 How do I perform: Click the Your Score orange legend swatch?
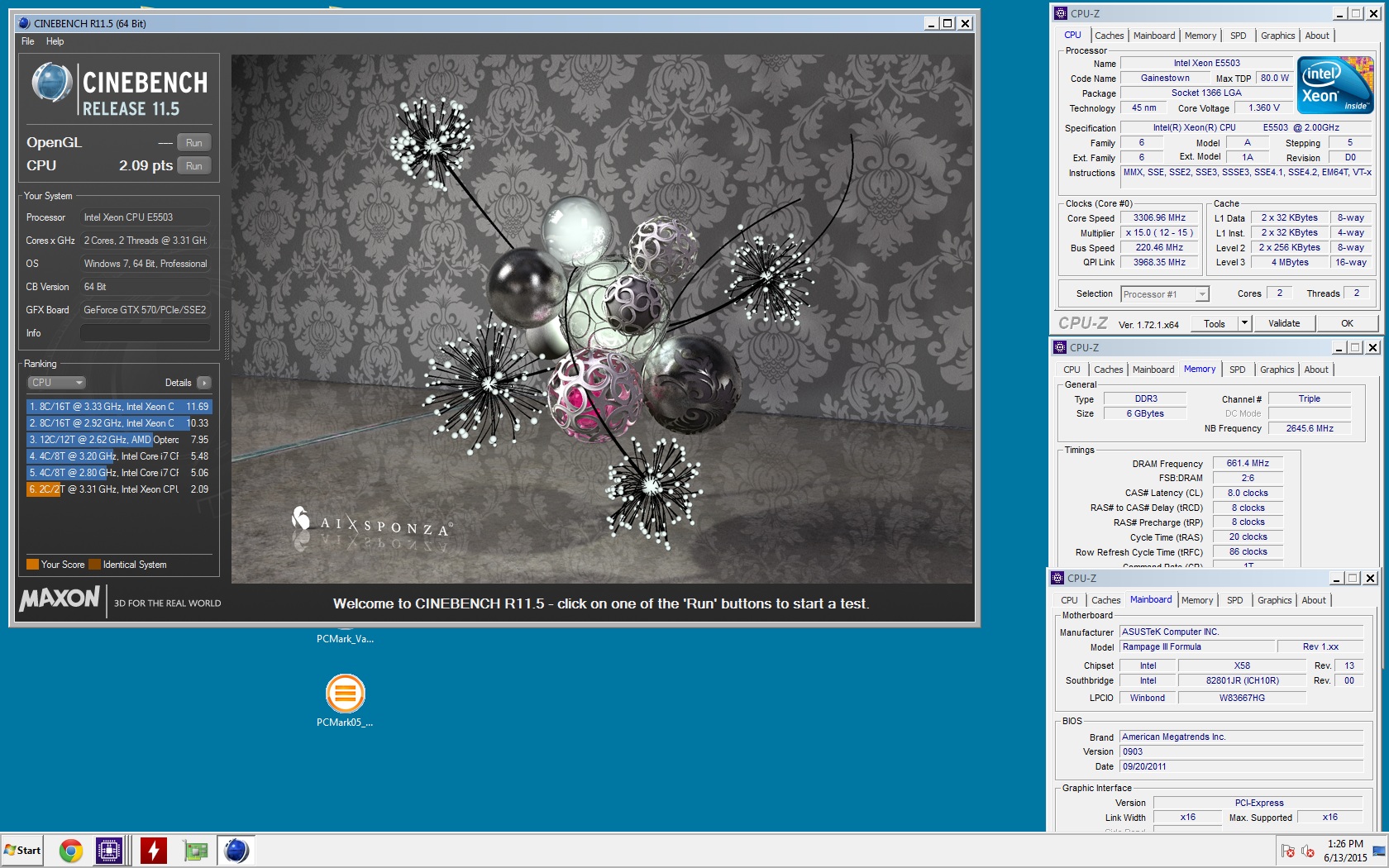(33, 565)
